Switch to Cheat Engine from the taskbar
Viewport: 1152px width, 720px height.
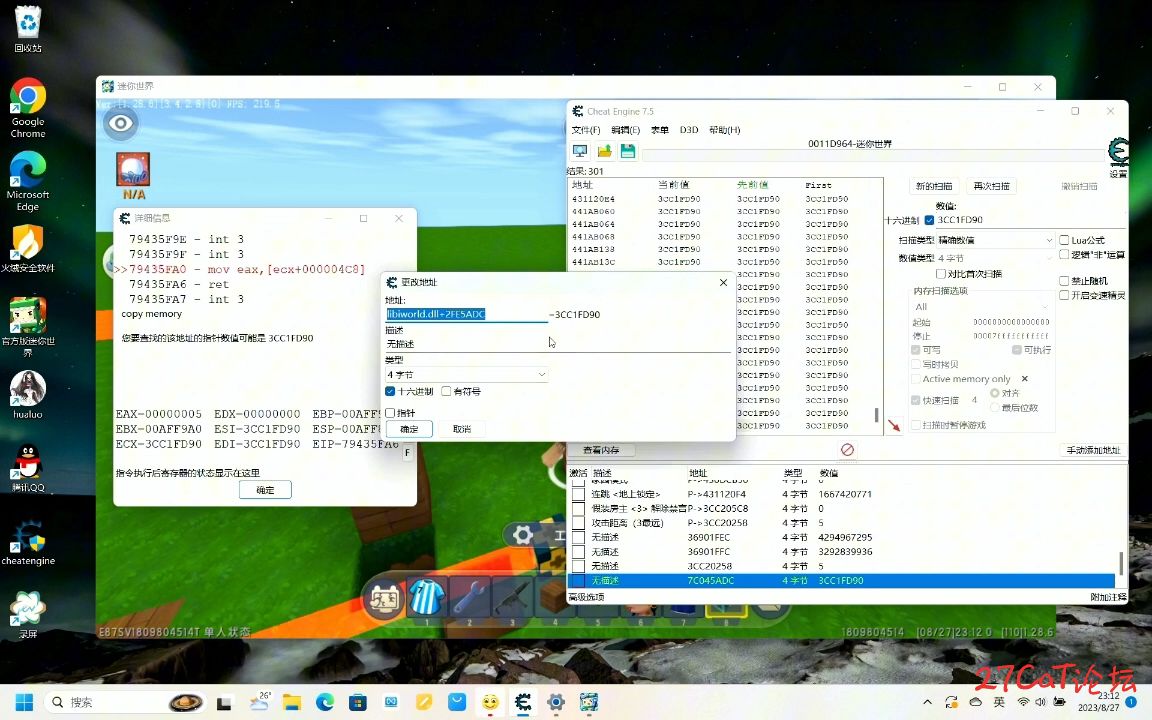pyautogui.click(x=522, y=702)
